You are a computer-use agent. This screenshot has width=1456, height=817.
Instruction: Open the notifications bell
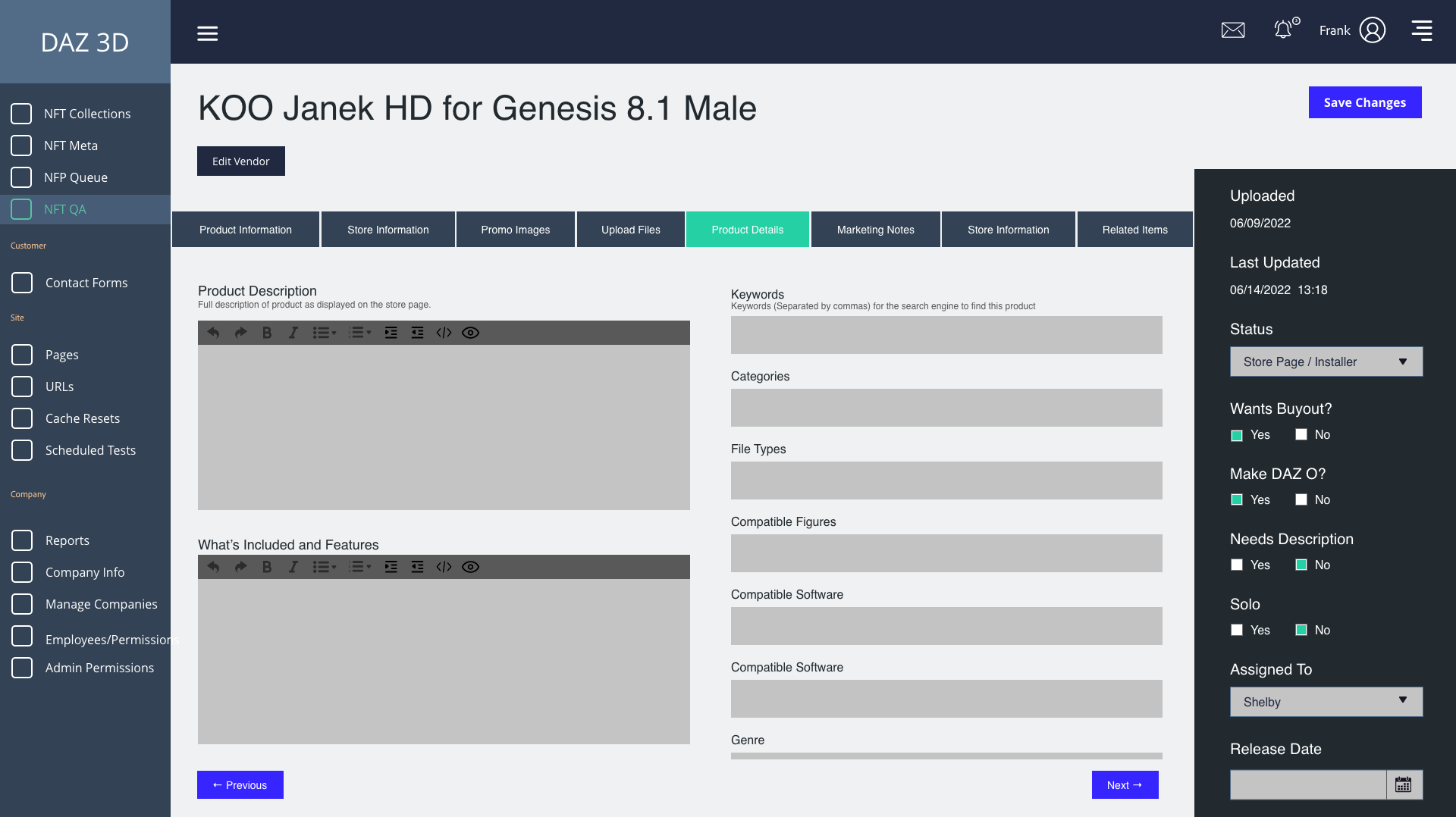(1283, 30)
